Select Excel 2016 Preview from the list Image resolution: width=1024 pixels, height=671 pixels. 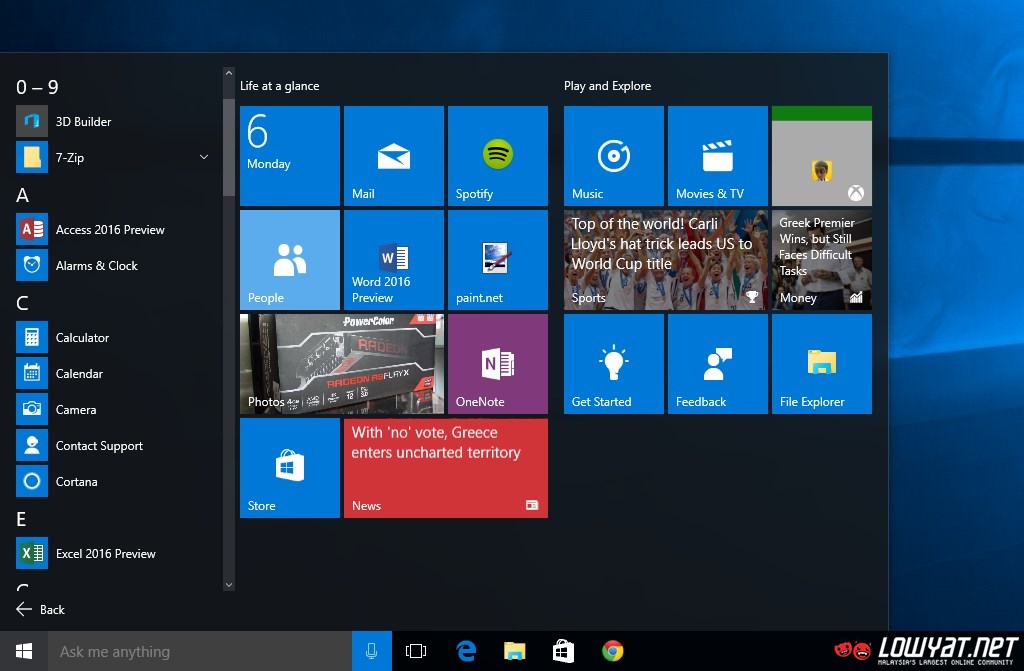click(x=105, y=554)
